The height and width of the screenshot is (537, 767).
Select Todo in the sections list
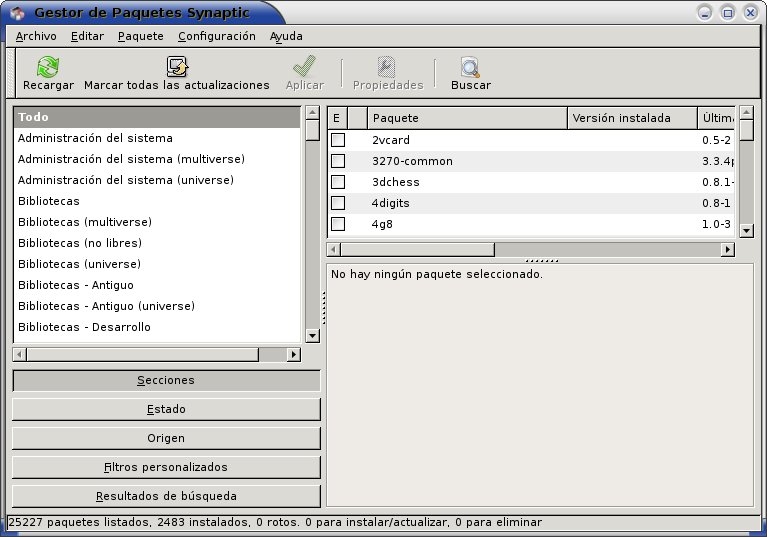157,117
